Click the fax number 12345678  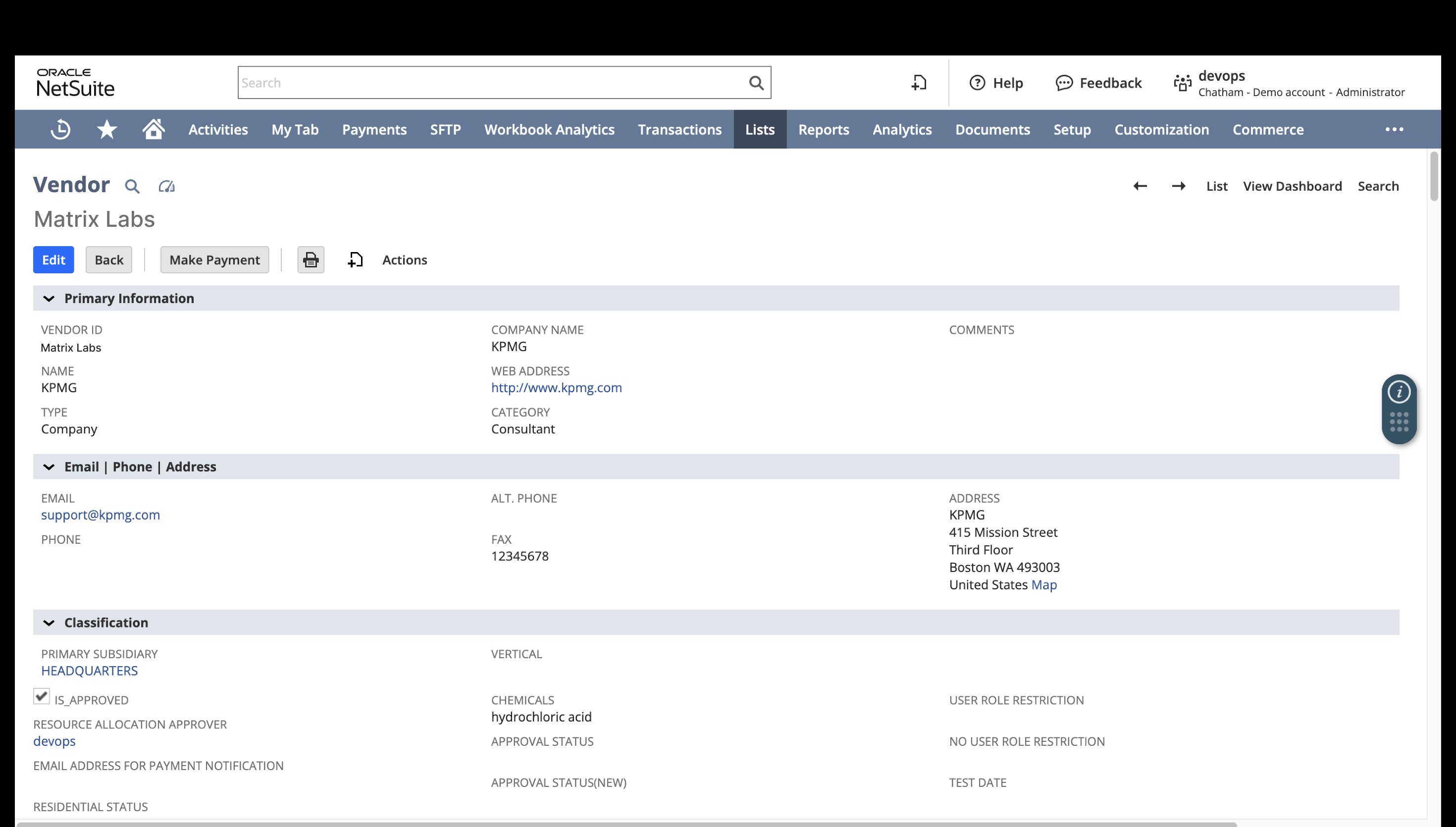point(520,556)
